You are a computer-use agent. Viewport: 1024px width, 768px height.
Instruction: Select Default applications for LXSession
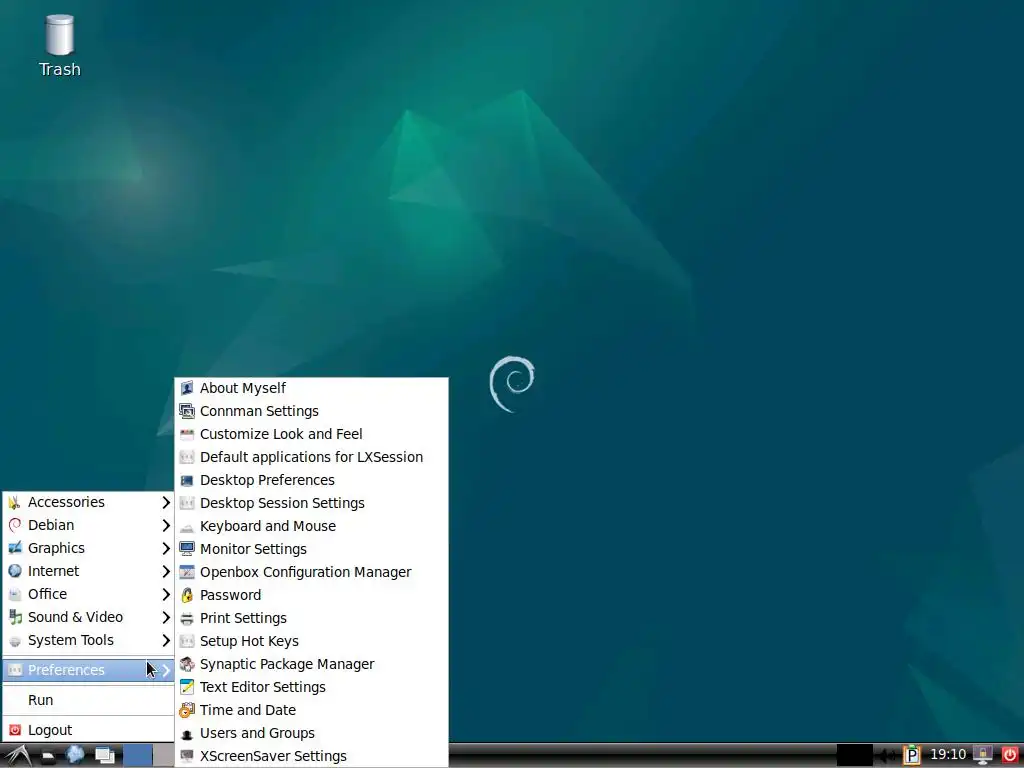coord(312,457)
